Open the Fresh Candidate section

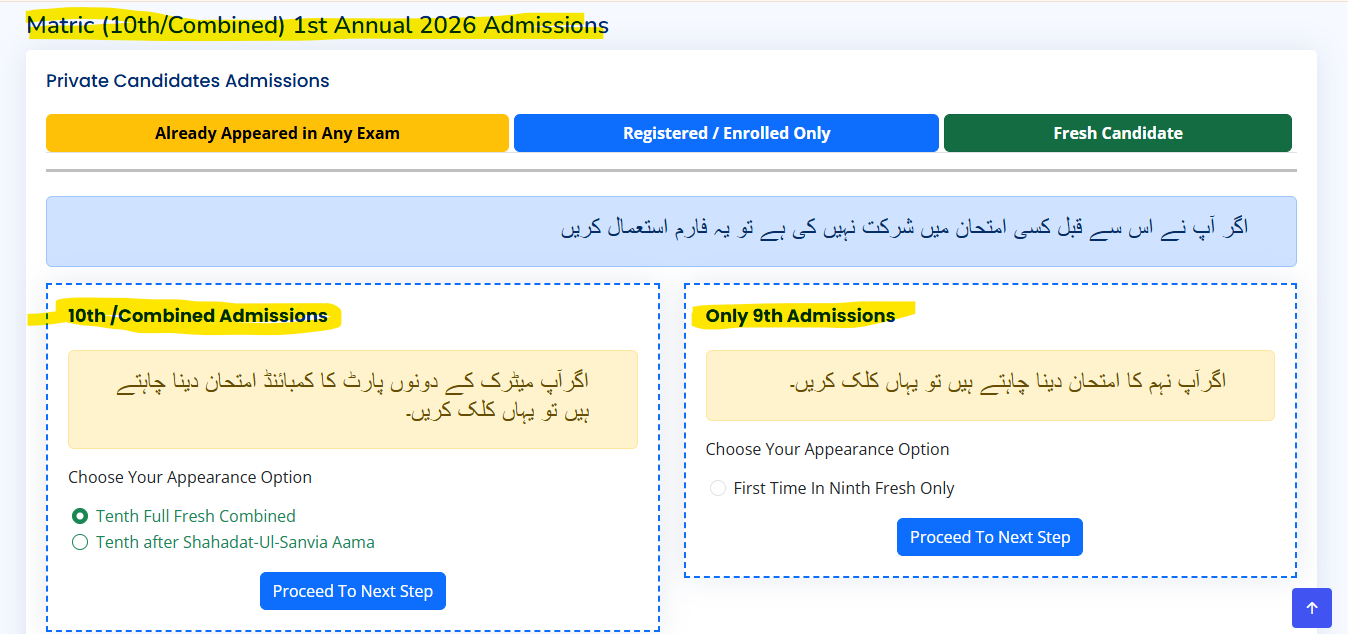point(1117,132)
